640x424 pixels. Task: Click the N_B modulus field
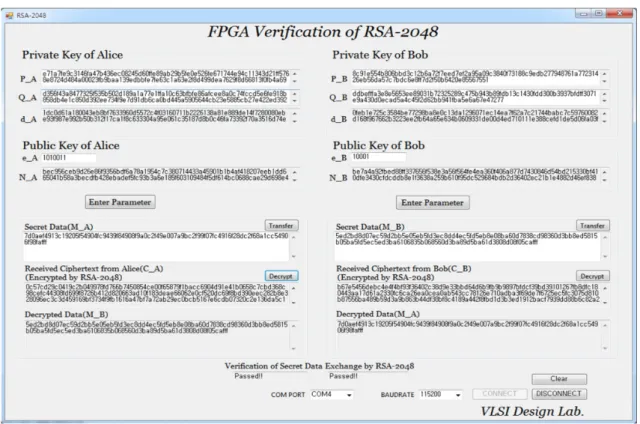coord(480,175)
